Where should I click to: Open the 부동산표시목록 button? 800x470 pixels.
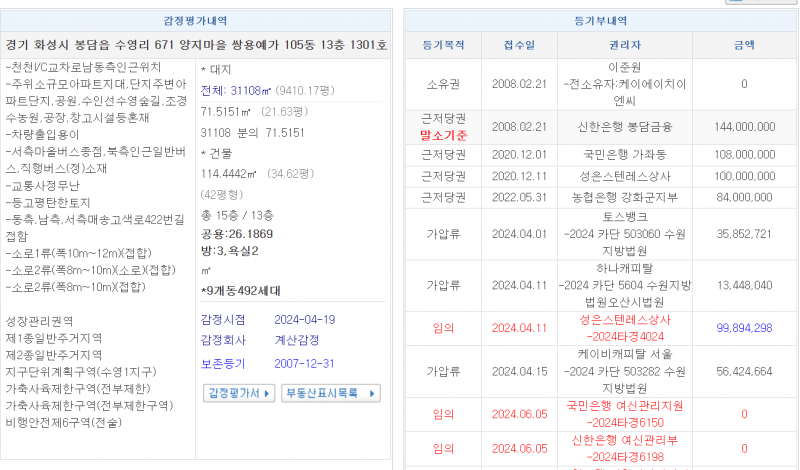pyautogui.click(x=331, y=394)
